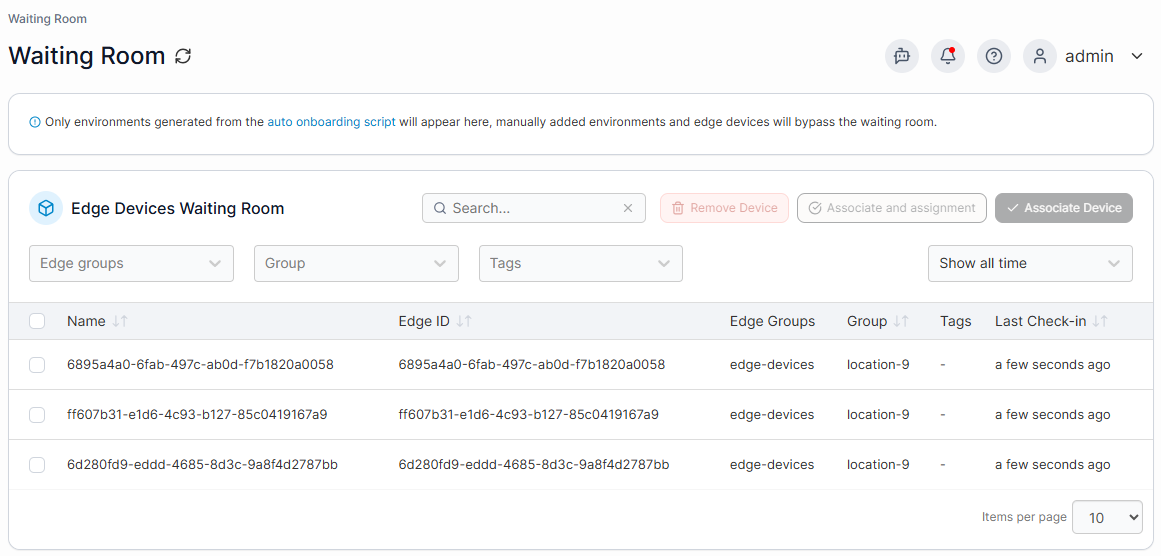
Task: Open the chat assistant icon in header
Action: coord(902,56)
